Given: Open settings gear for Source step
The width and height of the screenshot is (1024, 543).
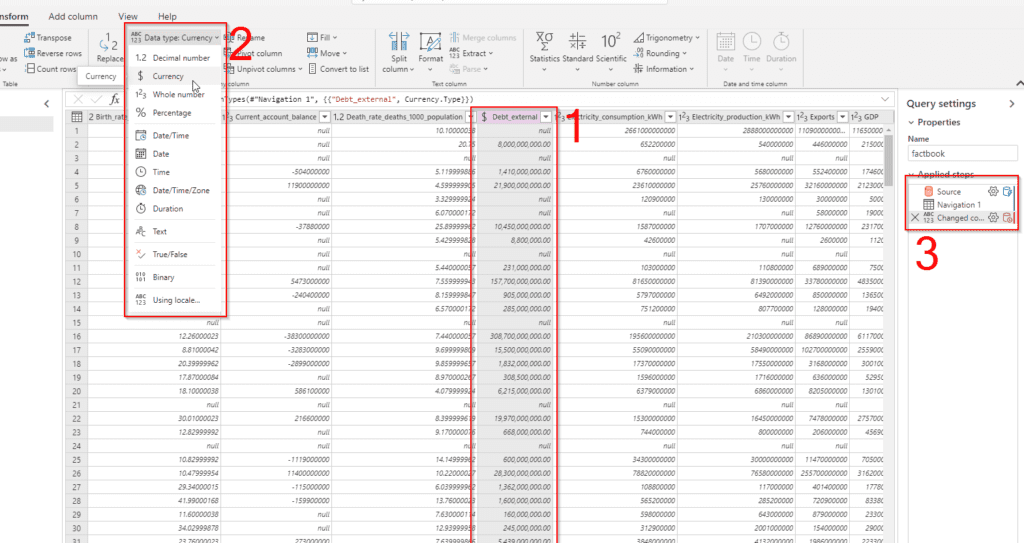Looking at the screenshot, I should 993,191.
